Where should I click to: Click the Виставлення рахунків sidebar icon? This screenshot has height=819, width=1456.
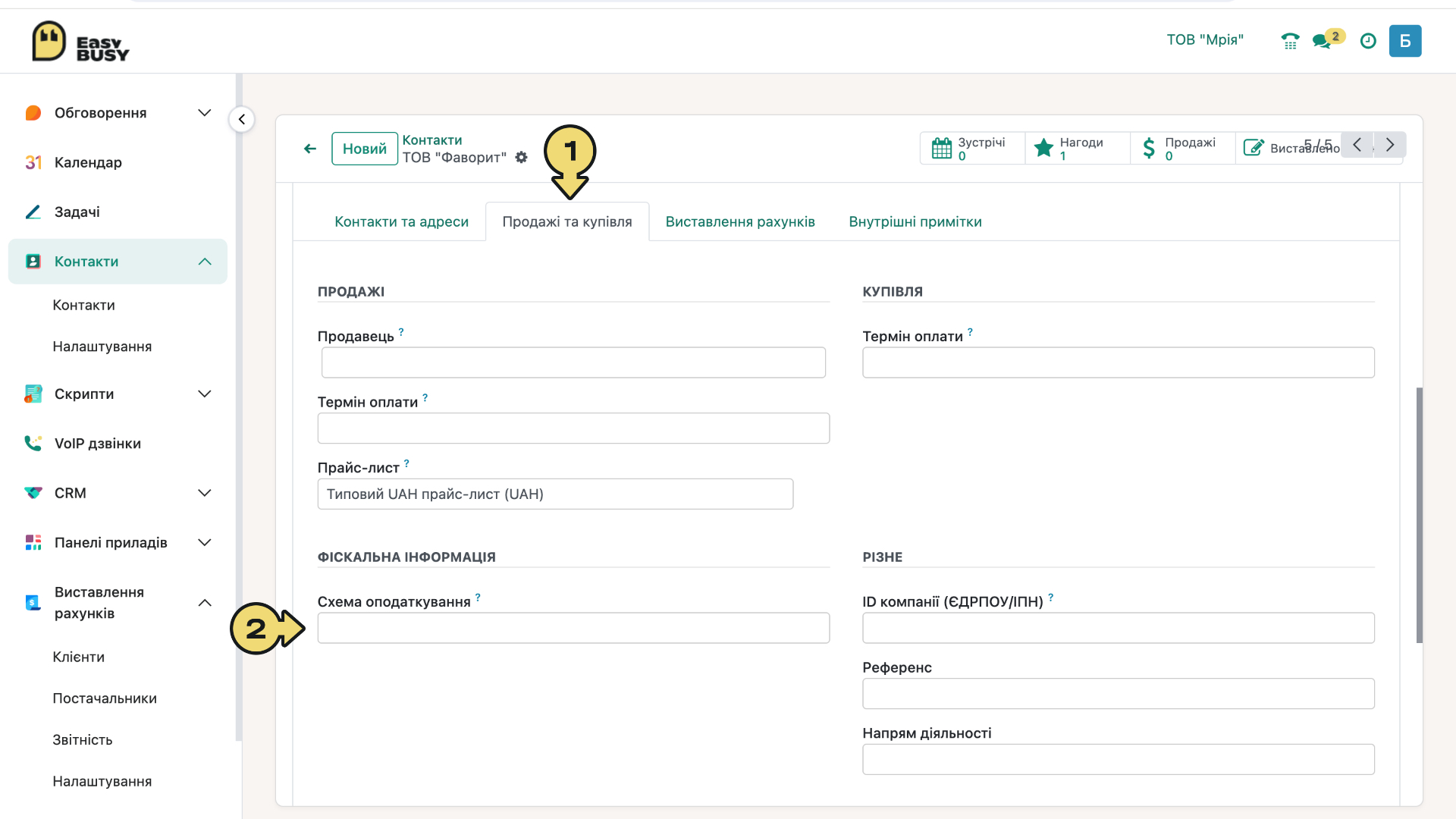pyautogui.click(x=33, y=603)
